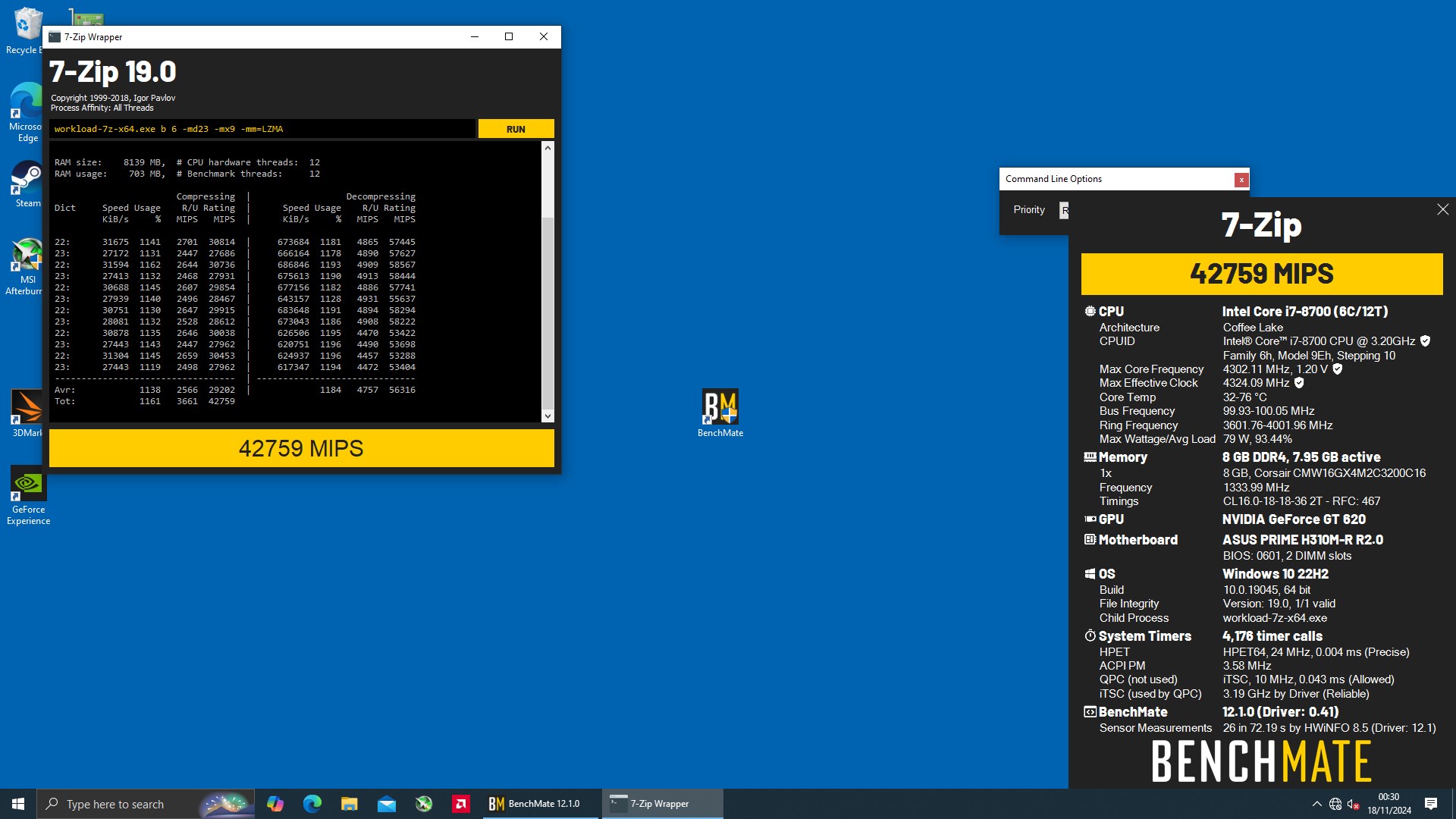The image size is (1456, 819).
Task: Click the search highlights image in search box
Action: click(x=226, y=804)
